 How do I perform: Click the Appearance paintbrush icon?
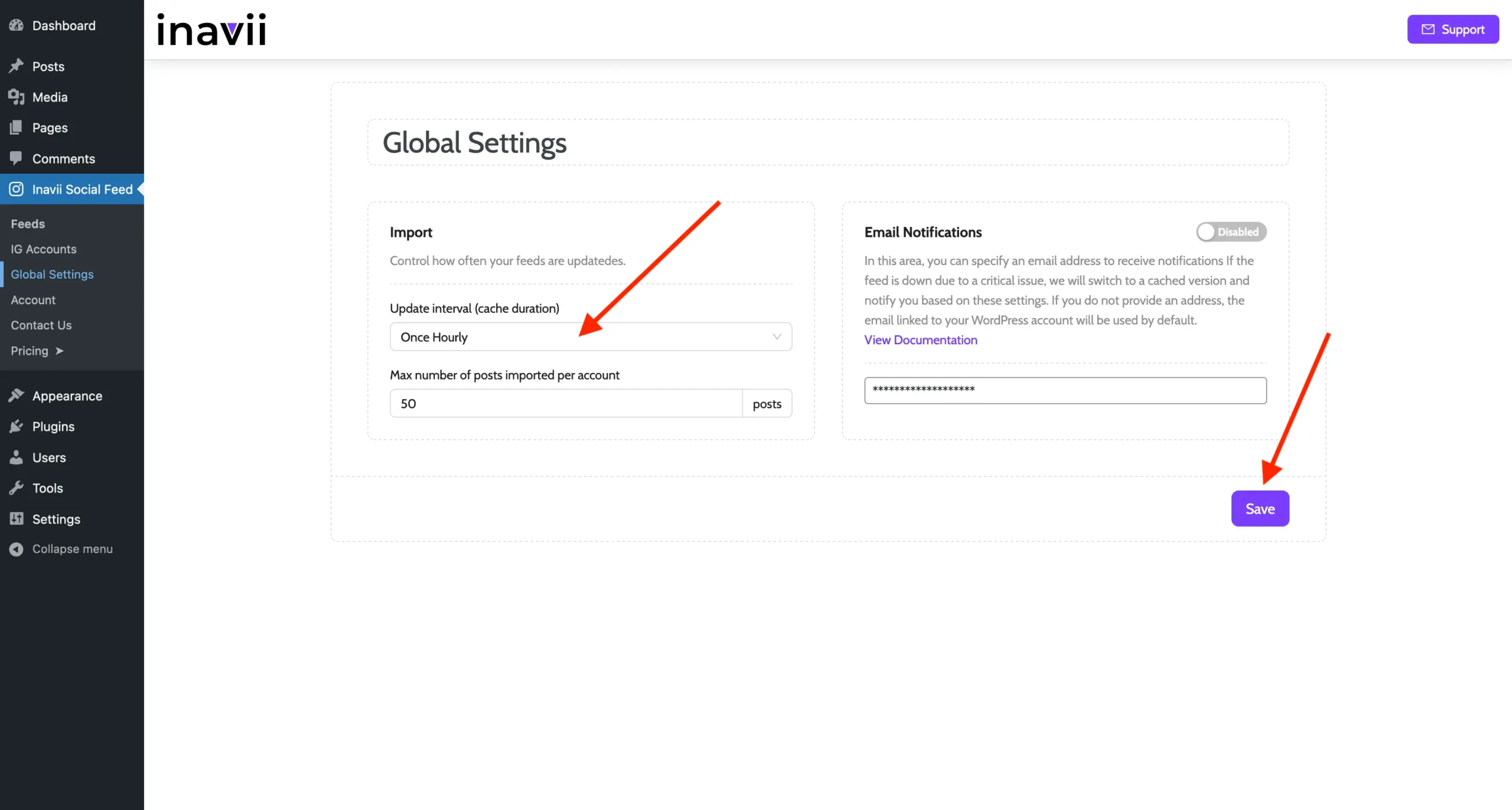click(x=17, y=396)
